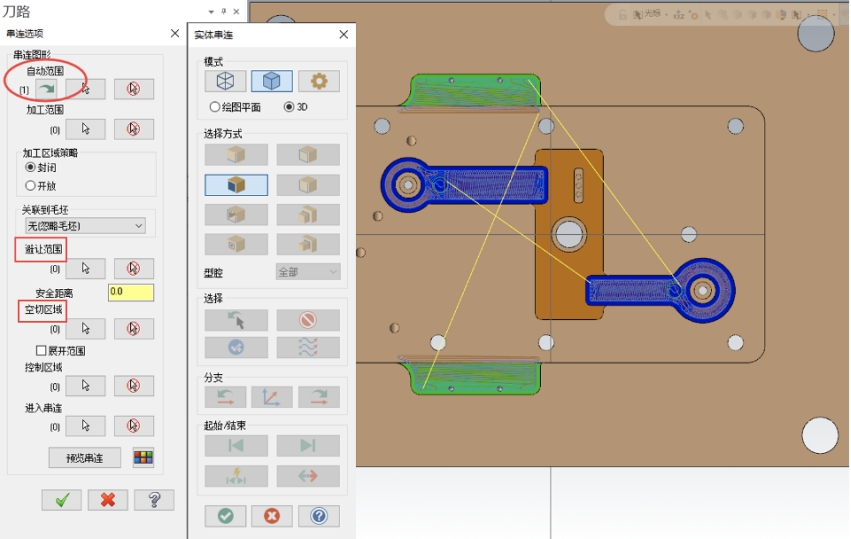Select the 开放 radio button
The image size is (851, 539).
click(x=30, y=186)
